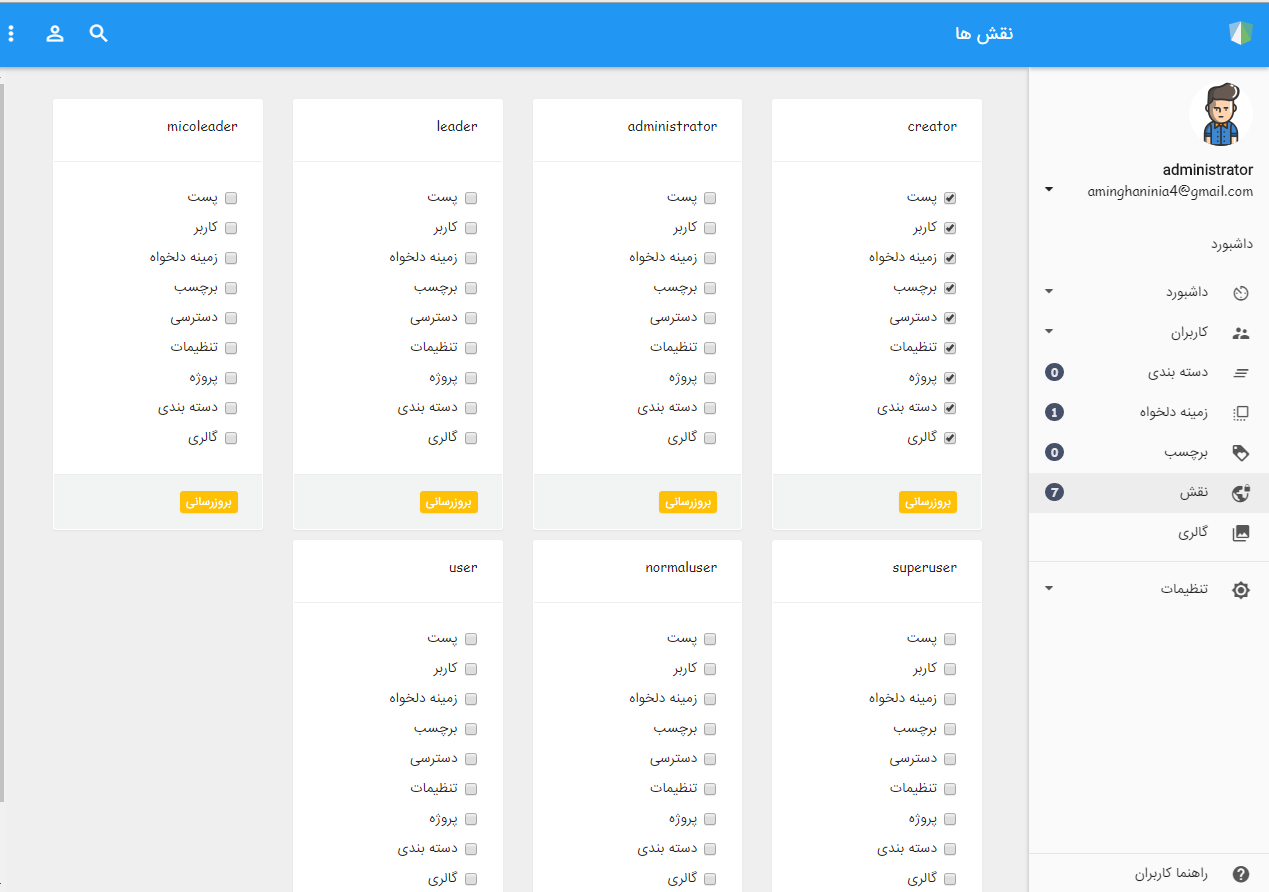The width and height of the screenshot is (1269, 892).
Task: Check زمینه دلخواه checkbox in superuser card
Action: [950, 699]
